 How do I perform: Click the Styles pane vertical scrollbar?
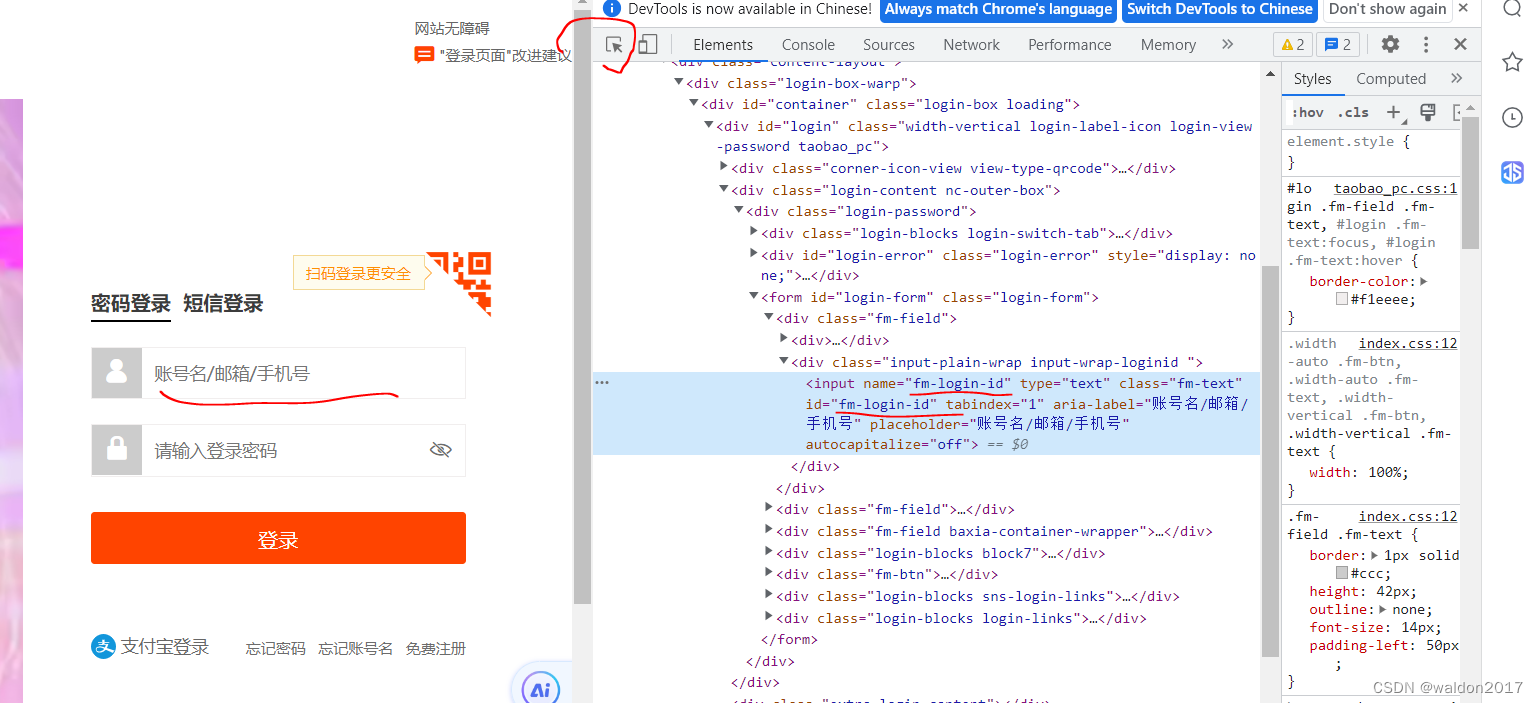pyautogui.click(x=1470, y=182)
